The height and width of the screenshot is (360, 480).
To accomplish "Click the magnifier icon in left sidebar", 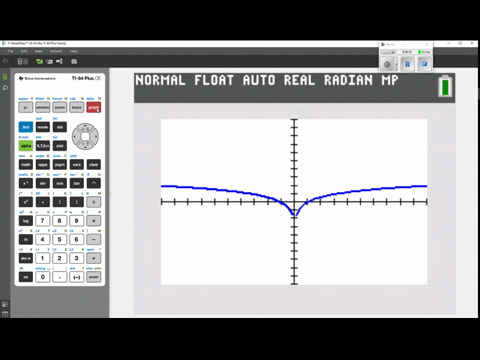I will (5, 88).
